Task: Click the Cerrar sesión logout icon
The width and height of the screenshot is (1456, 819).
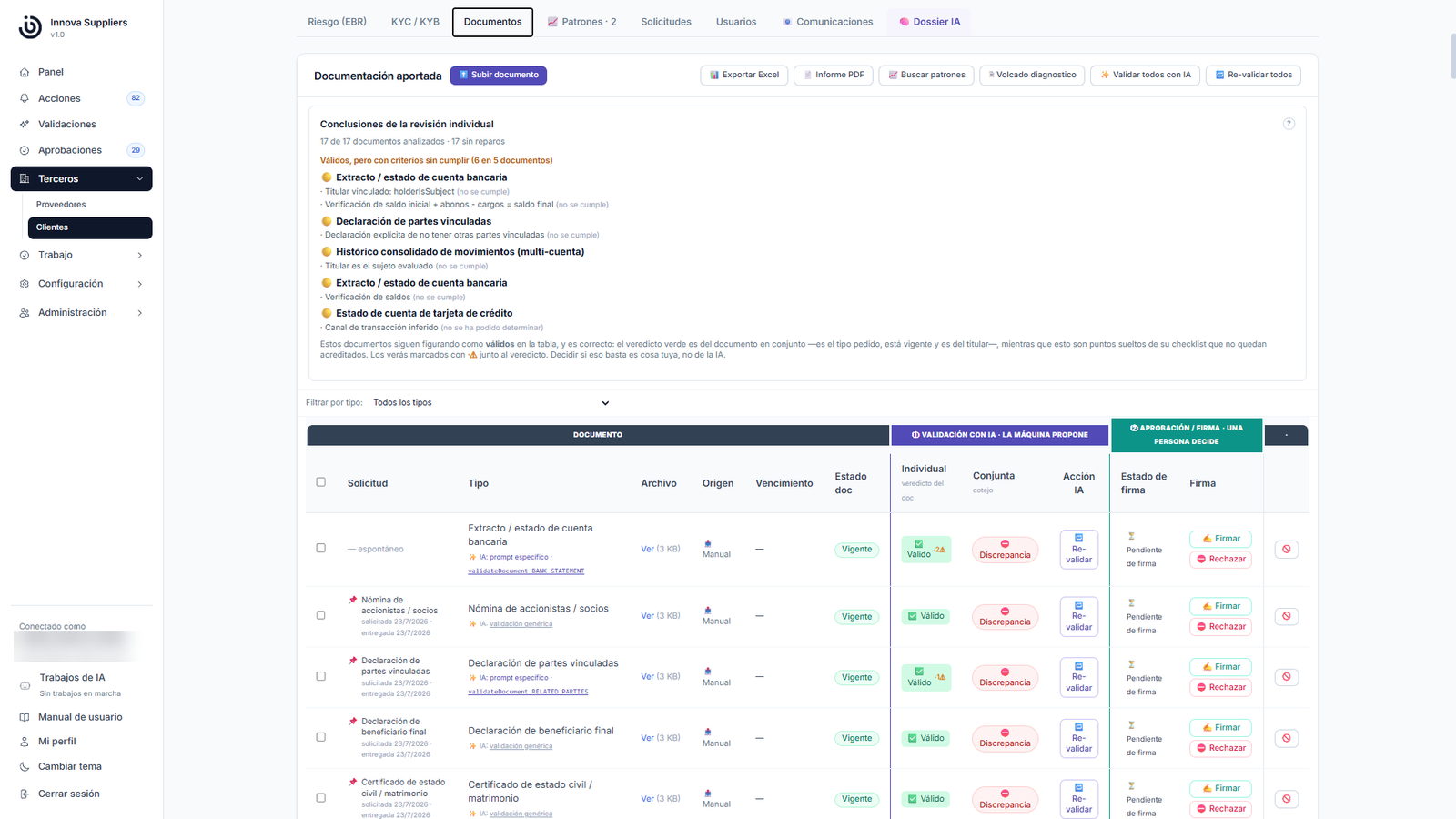Action: (25, 794)
